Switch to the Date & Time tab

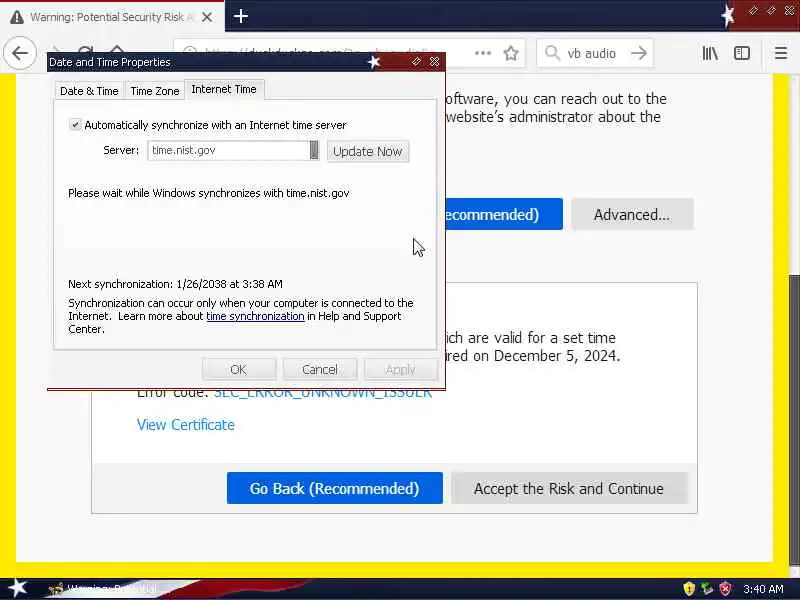89,91
